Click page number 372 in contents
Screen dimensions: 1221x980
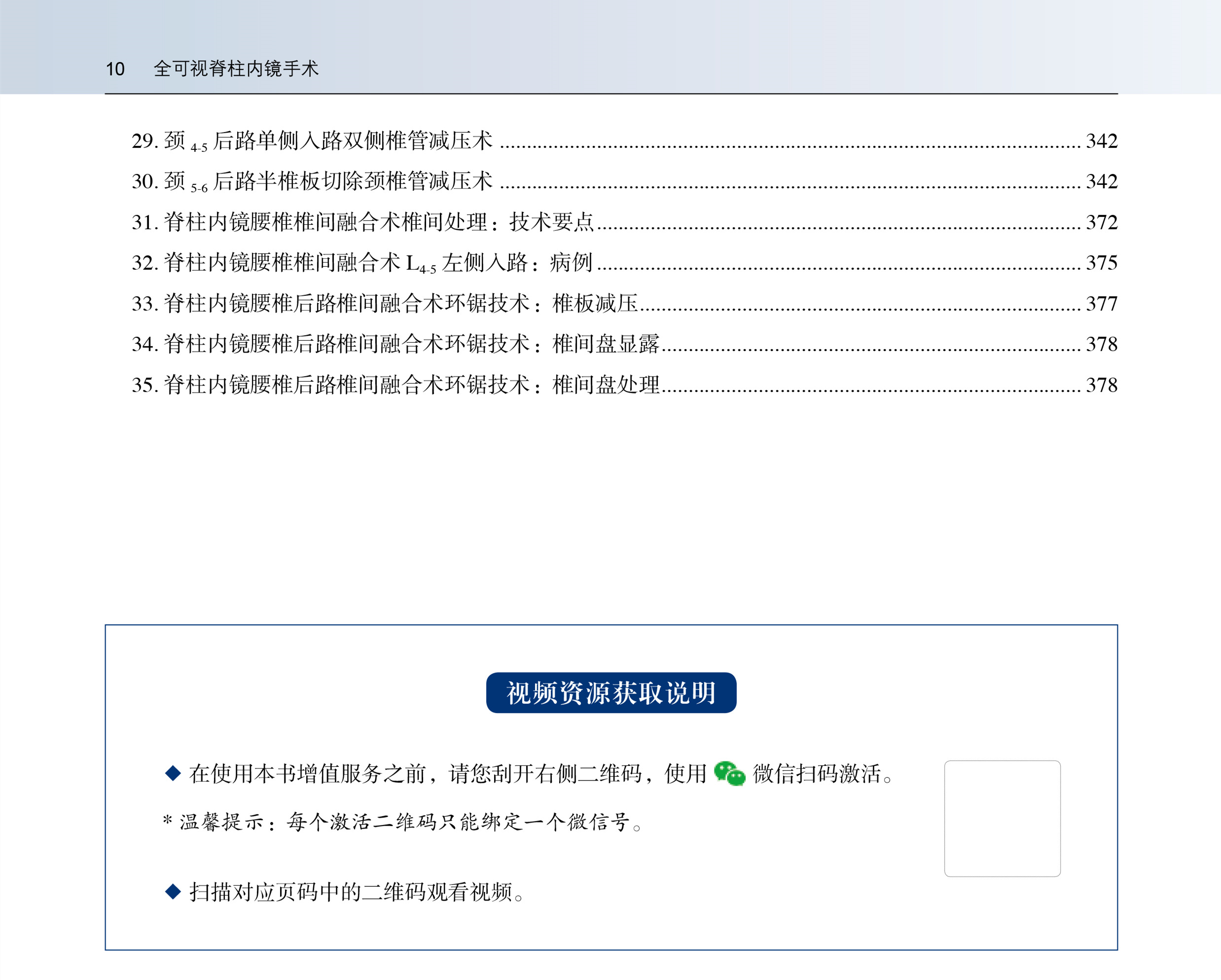pos(1101,222)
